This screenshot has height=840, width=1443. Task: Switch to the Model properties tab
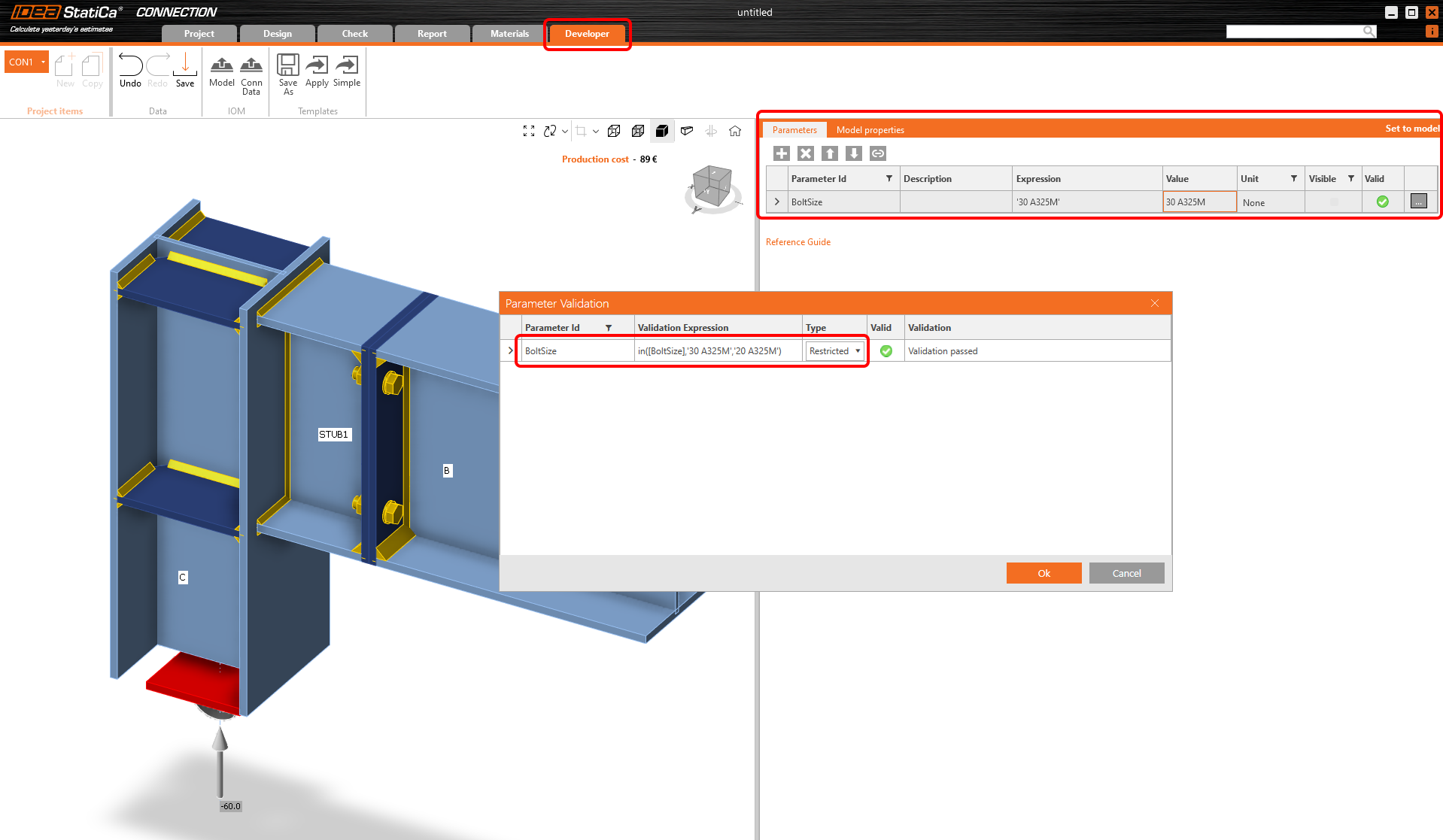coord(870,129)
